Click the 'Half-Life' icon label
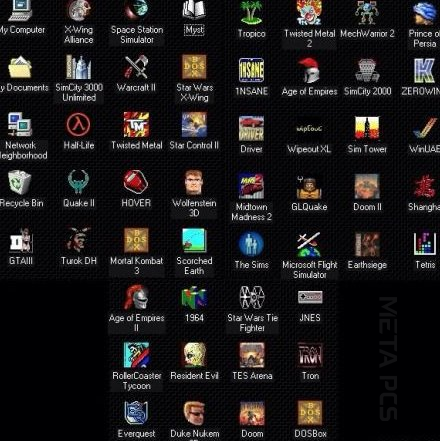This screenshot has width=440, height=441. point(79,145)
